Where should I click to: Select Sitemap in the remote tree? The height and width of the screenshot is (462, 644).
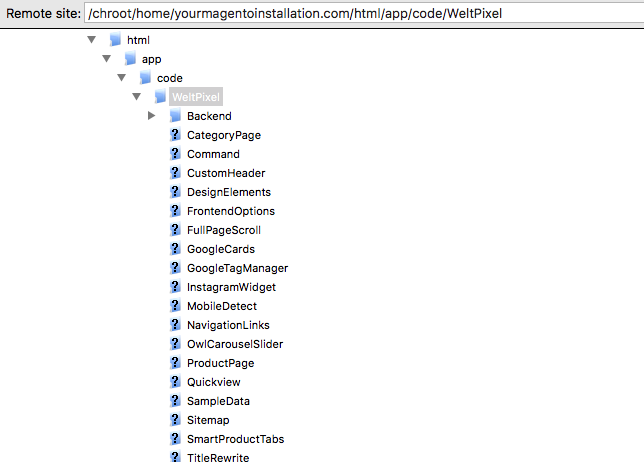point(208,420)
